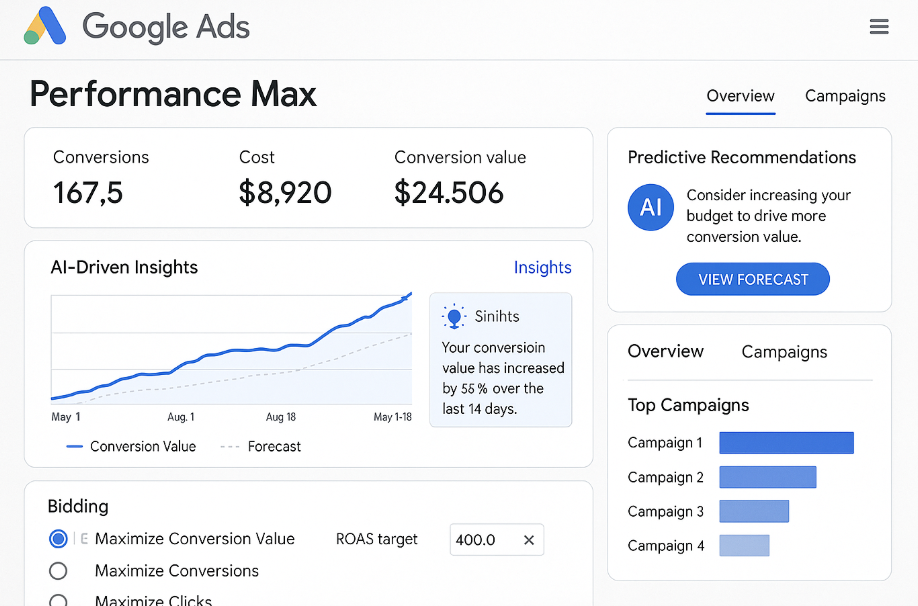Click the AI-Driven Insights title
Screen dimensions: 918x606
coord(124,268)
